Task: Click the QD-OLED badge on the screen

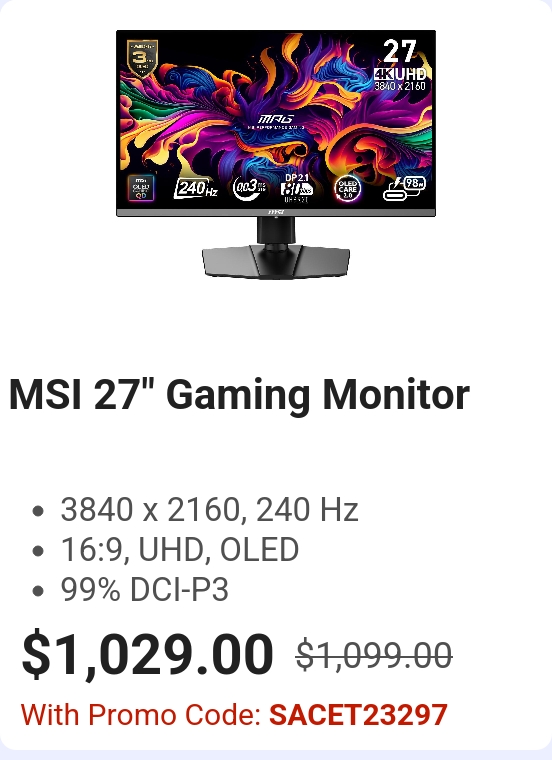Action: pos(141,188)
